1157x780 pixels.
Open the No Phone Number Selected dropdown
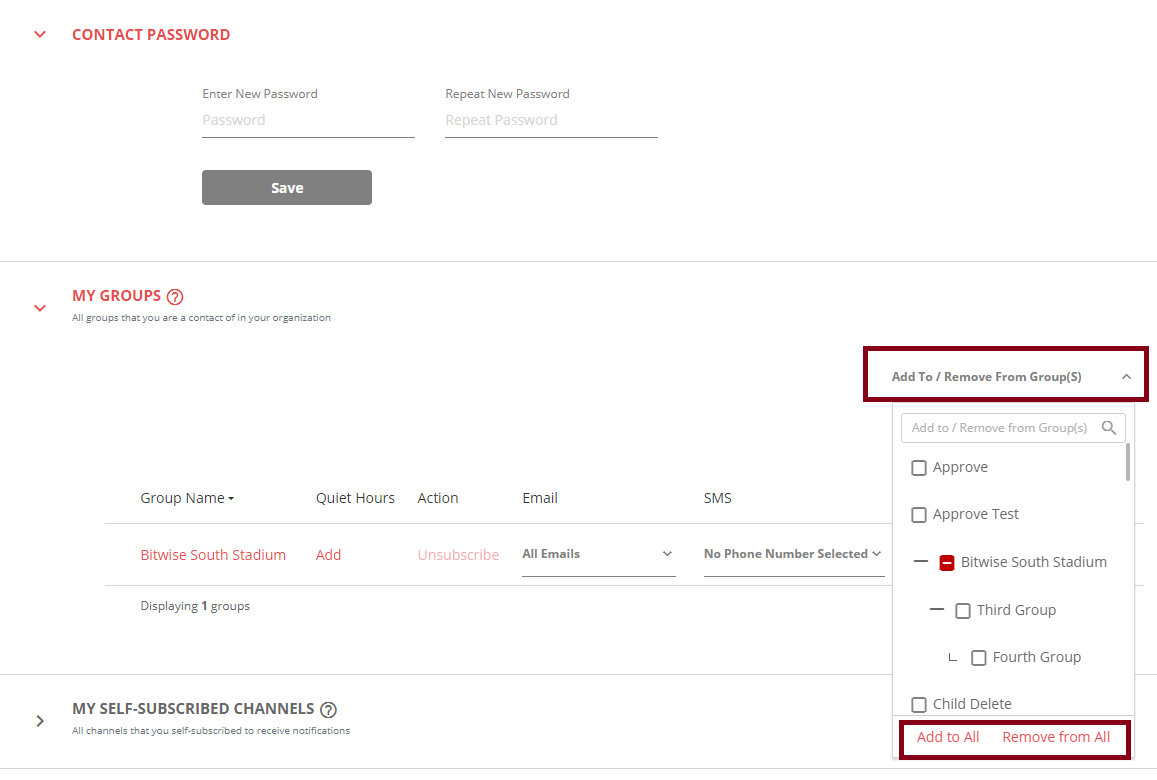point(794,554)
